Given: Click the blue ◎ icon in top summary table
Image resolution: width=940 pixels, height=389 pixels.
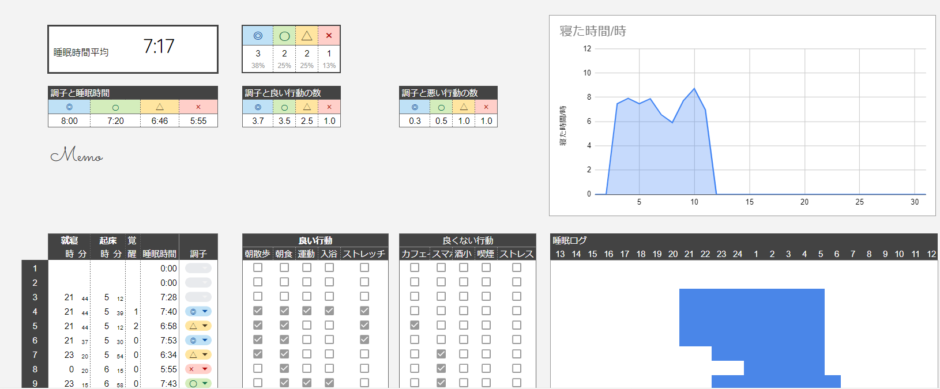Looking at the screenshot, I should tap(258, 35).
